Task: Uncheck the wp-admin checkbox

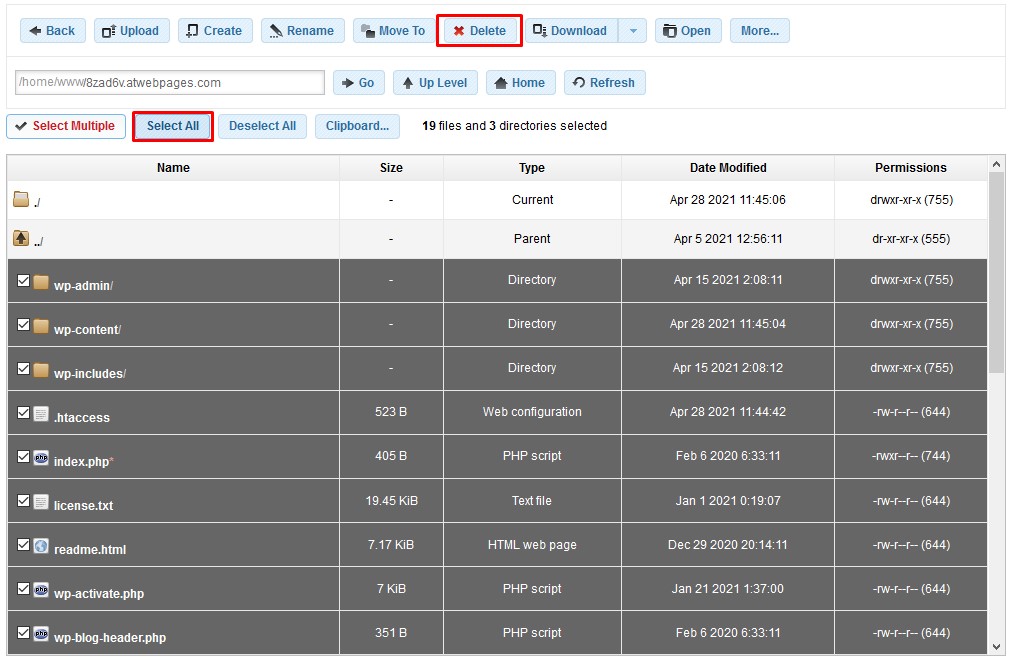Action: point(24,280)
